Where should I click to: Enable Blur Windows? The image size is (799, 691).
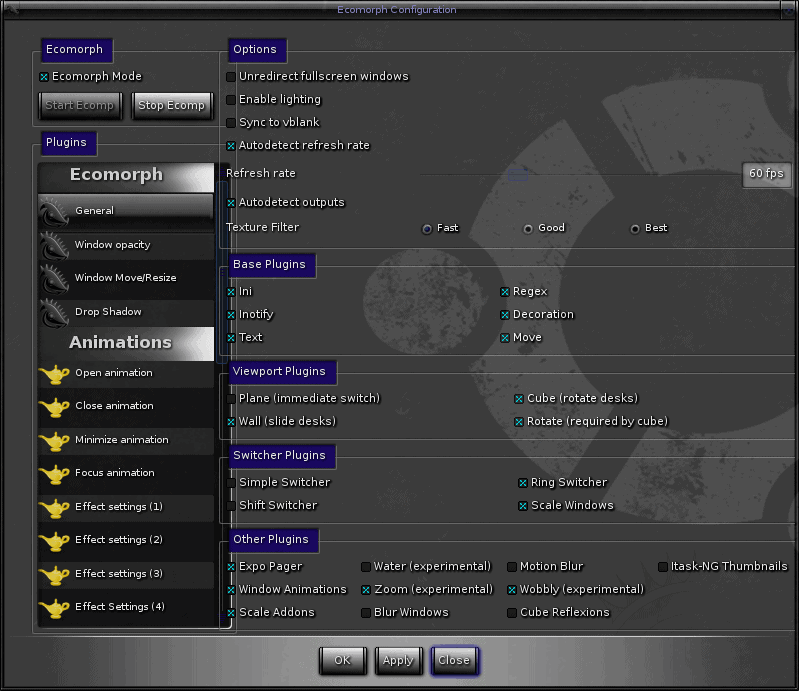(365, 613)
